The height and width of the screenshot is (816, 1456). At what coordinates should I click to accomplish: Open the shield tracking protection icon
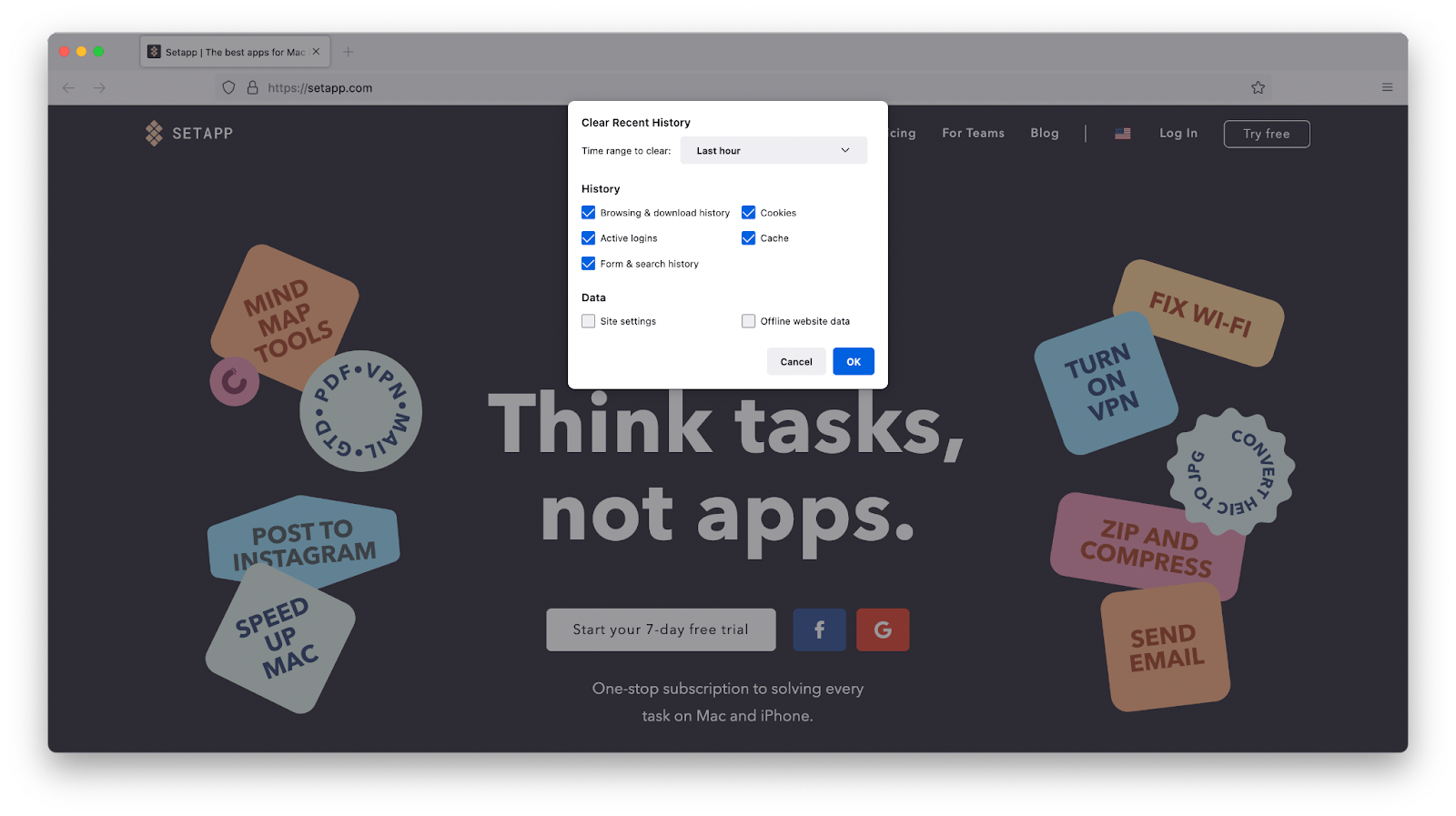click(x=228, y=88)
